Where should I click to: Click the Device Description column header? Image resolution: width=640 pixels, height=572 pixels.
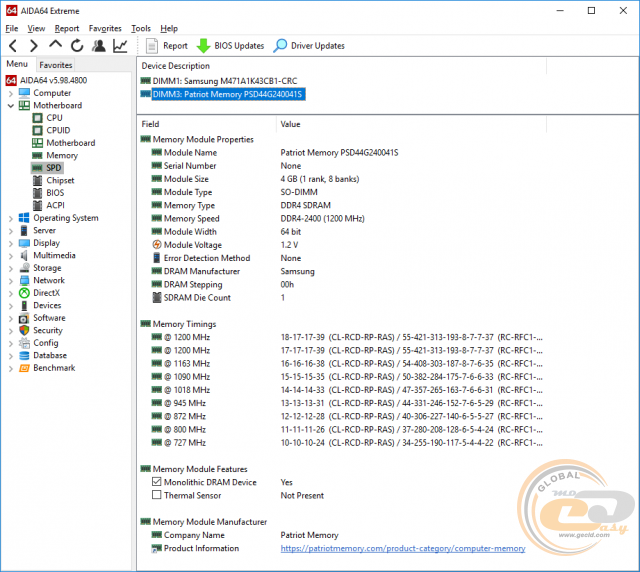click(x=342, y=66)
